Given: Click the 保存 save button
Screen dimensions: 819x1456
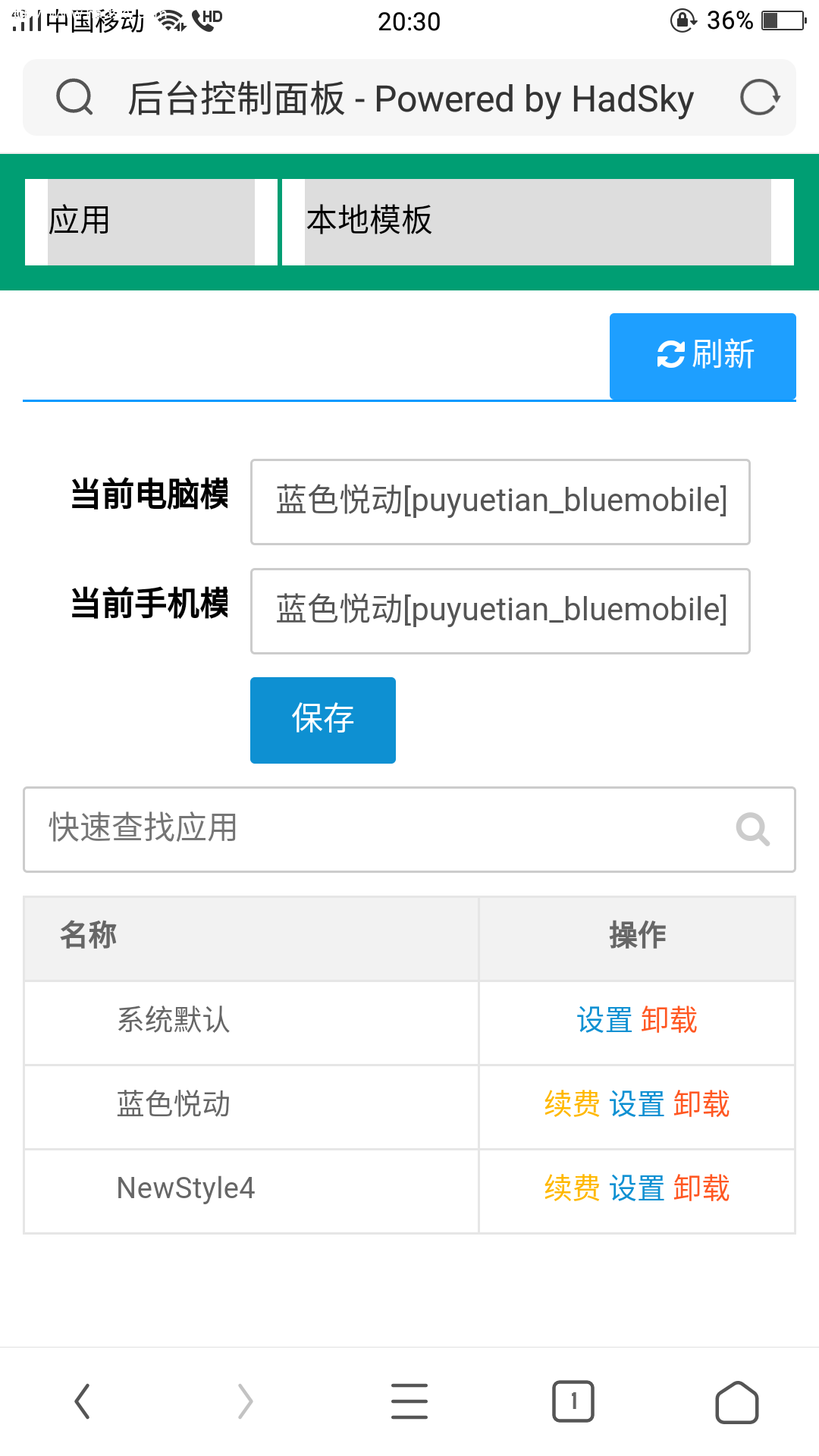Looking at the screenshot, I should pos(323,720).
